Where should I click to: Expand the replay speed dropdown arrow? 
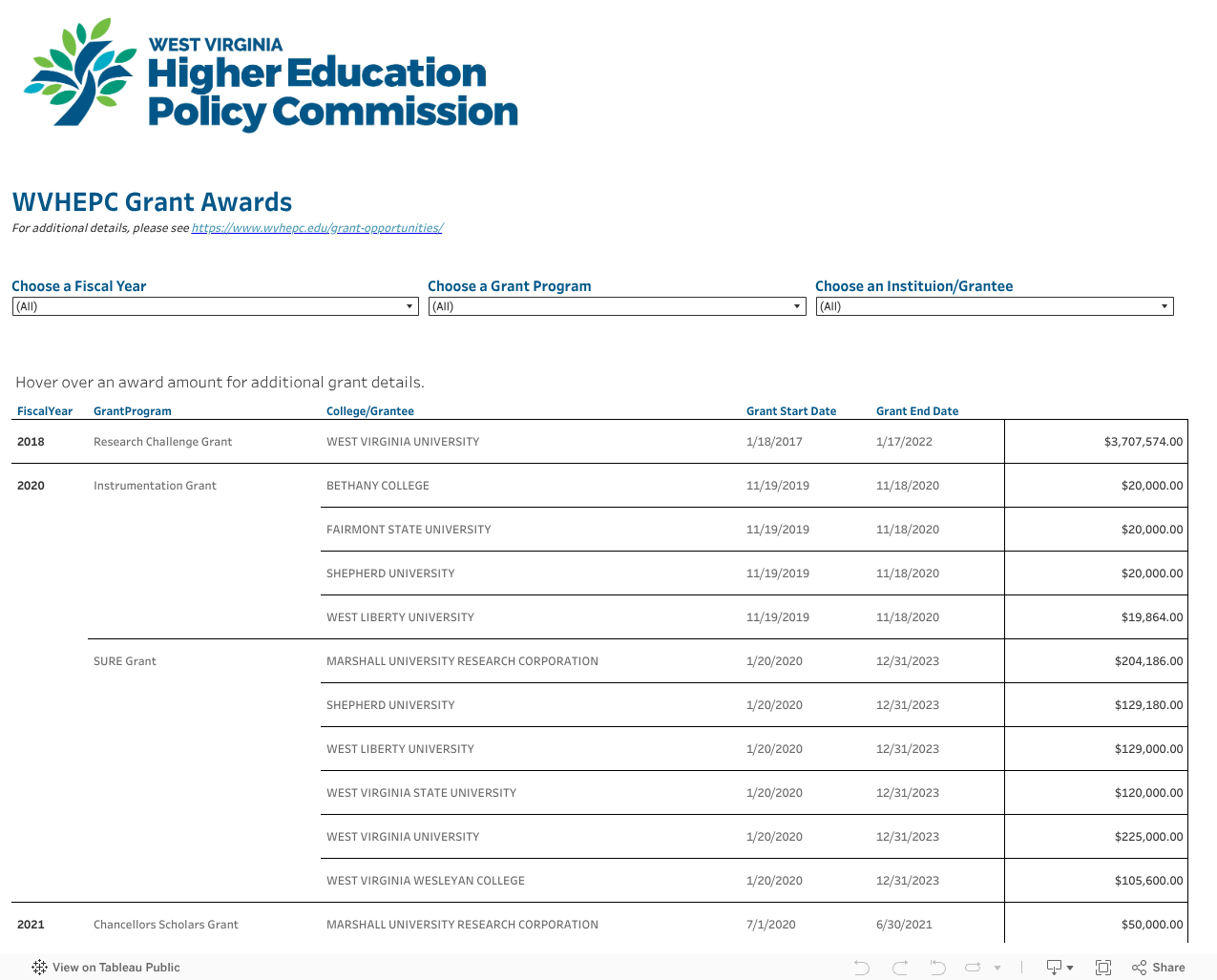point(997,967)
